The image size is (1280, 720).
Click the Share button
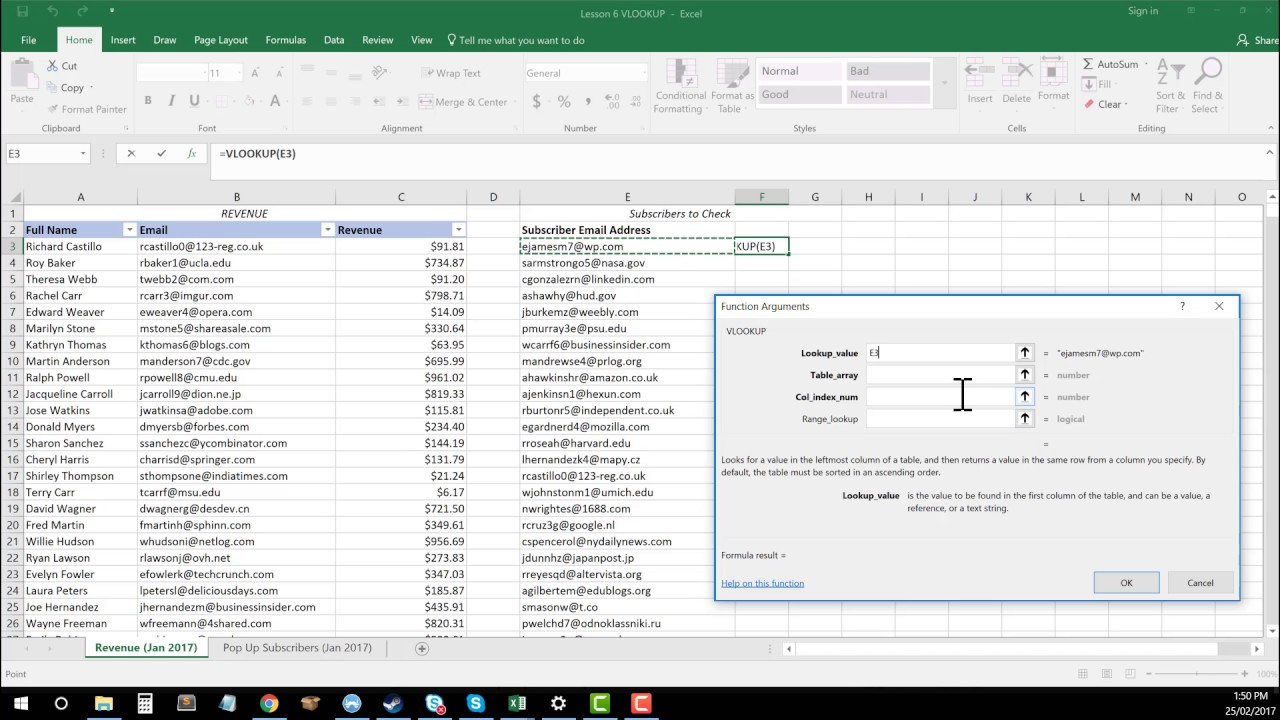coord(1257,40)
